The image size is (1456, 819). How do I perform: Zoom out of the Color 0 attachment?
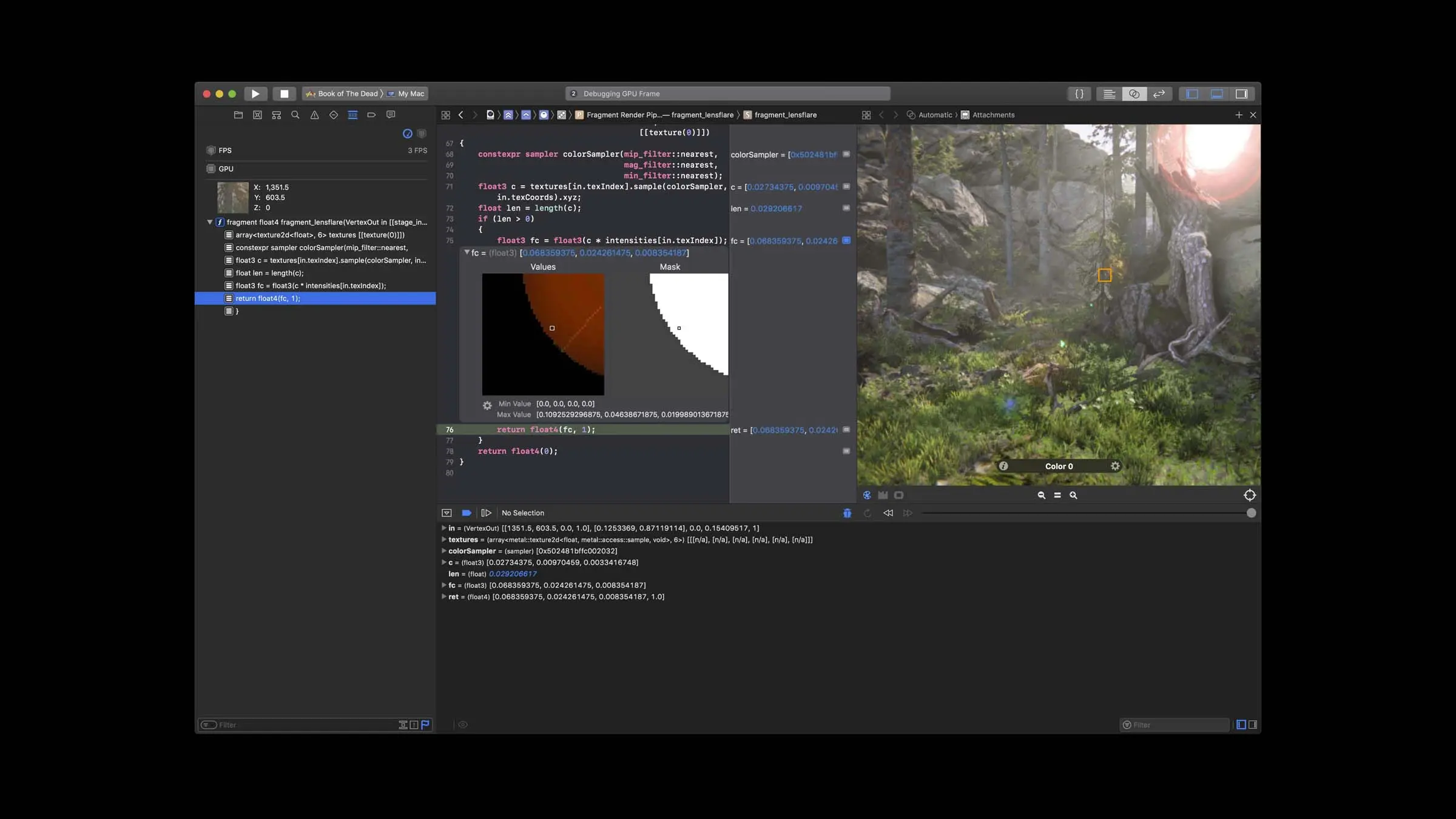point(1041,495)
